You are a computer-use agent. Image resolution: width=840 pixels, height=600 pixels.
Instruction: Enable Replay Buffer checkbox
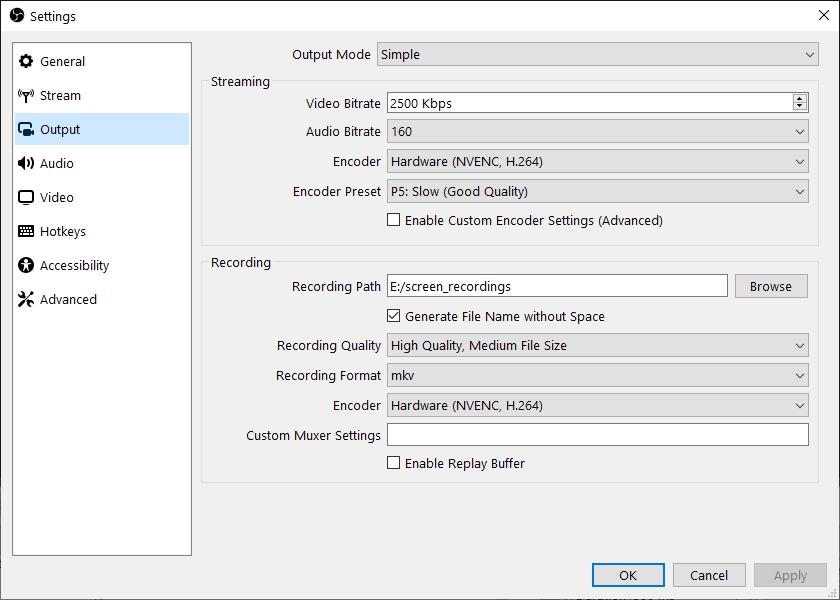tap(393, 462)
